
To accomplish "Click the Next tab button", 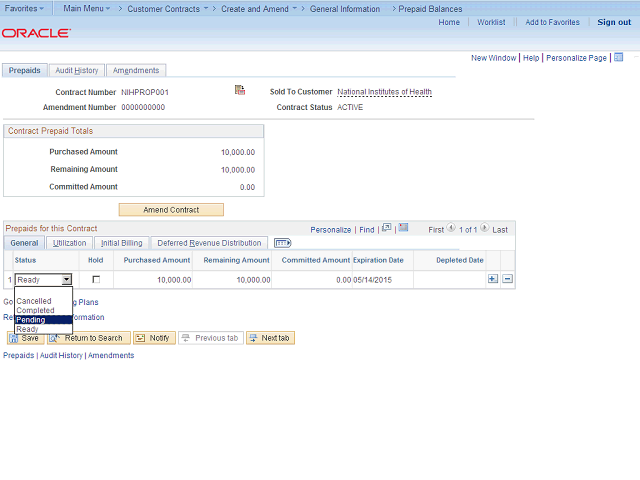I will point(270,338).
